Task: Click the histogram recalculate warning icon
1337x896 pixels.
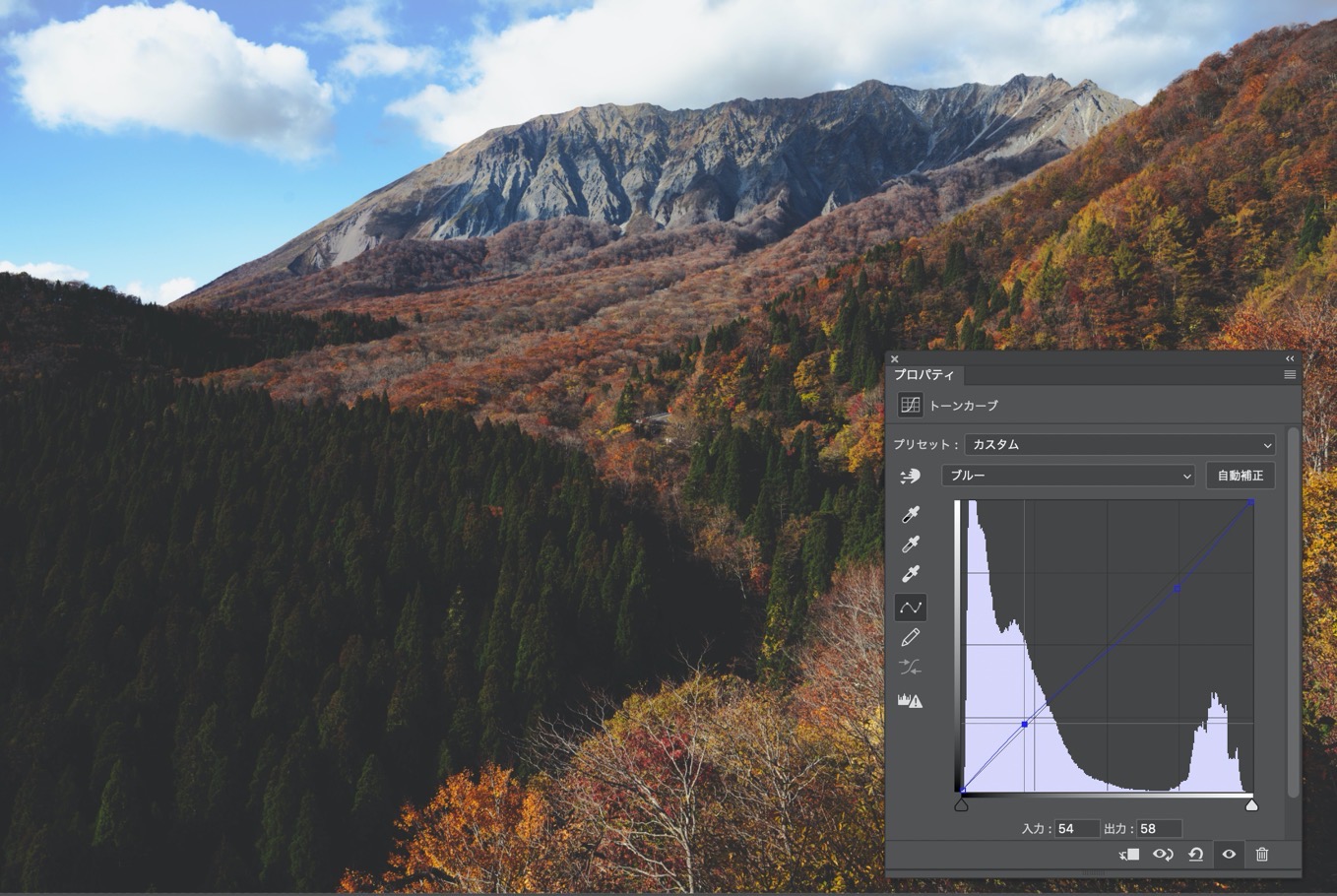Action: click(x=911, y=701)
